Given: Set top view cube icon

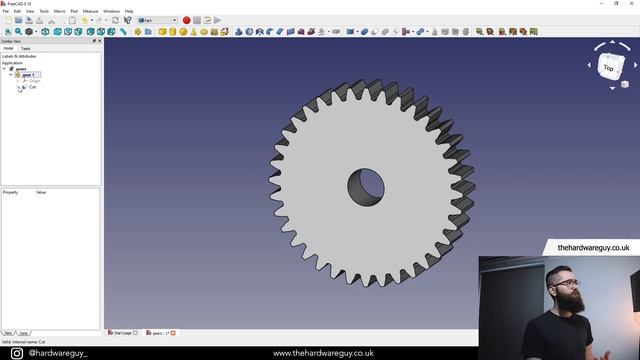Looking at the screenshot, I should click(x=68, y=31).
